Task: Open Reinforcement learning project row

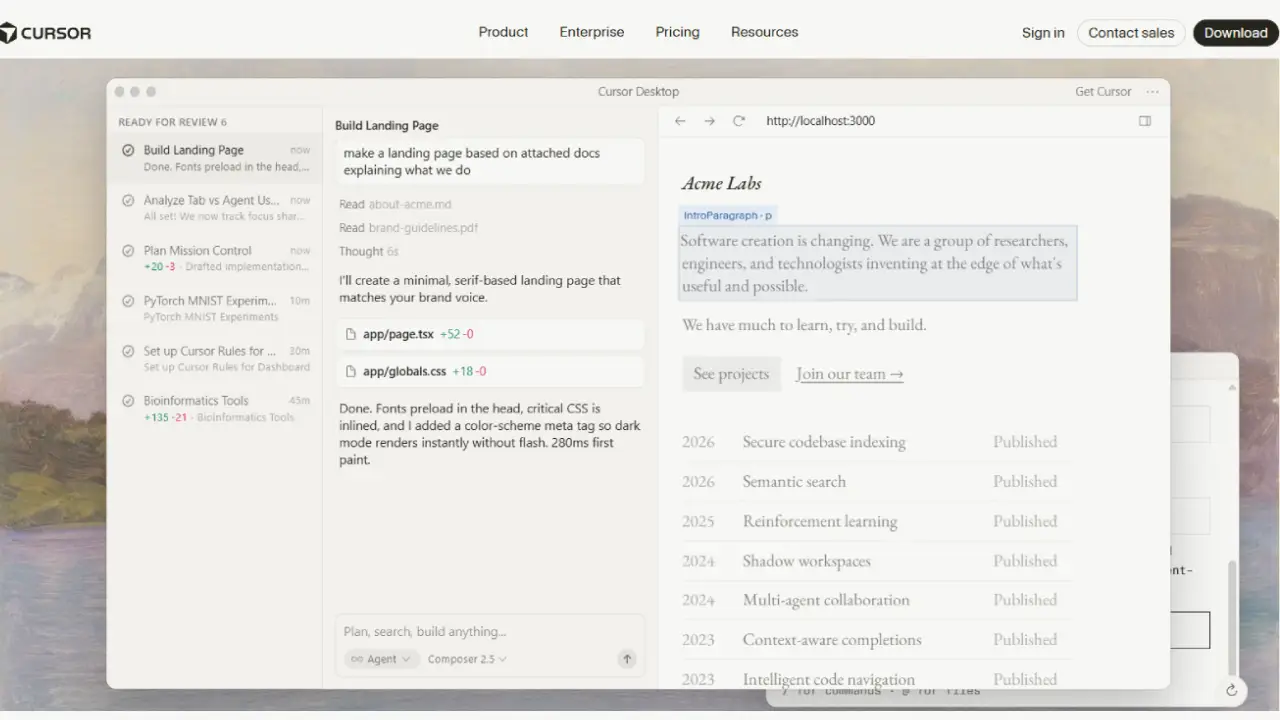Action: 877,521
